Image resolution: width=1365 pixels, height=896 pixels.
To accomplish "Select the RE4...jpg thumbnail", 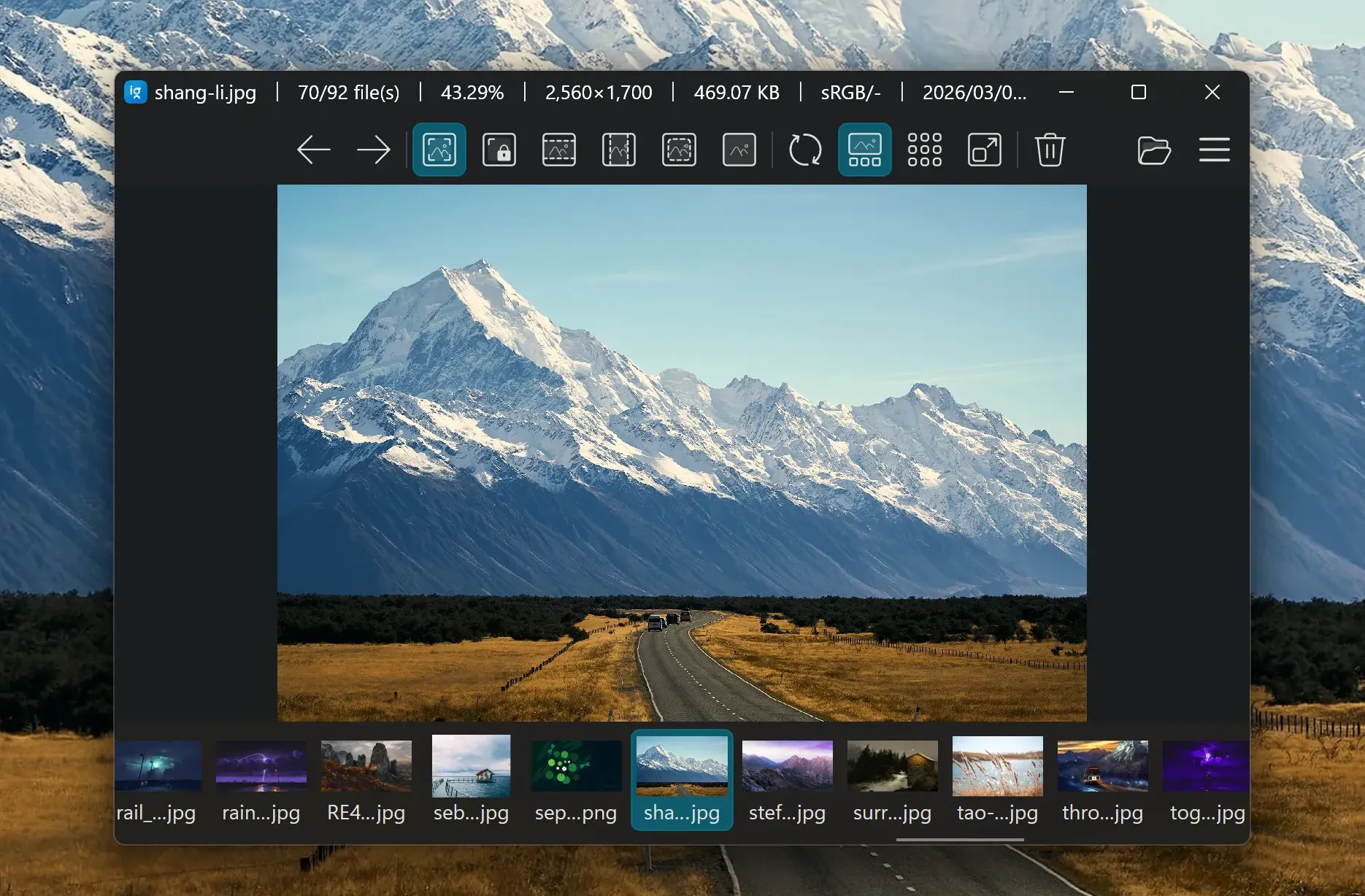I will click(x=366, y=780).
